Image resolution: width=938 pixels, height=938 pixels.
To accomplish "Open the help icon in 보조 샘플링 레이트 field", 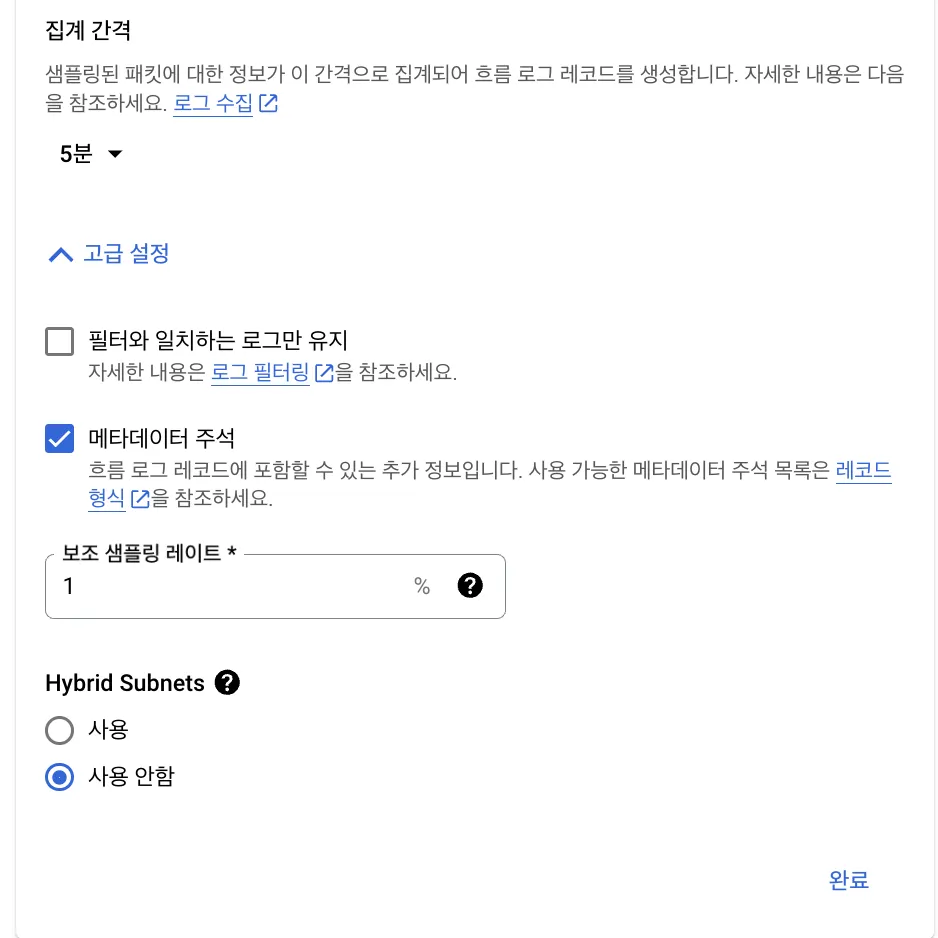I will [x=470, y=586].
